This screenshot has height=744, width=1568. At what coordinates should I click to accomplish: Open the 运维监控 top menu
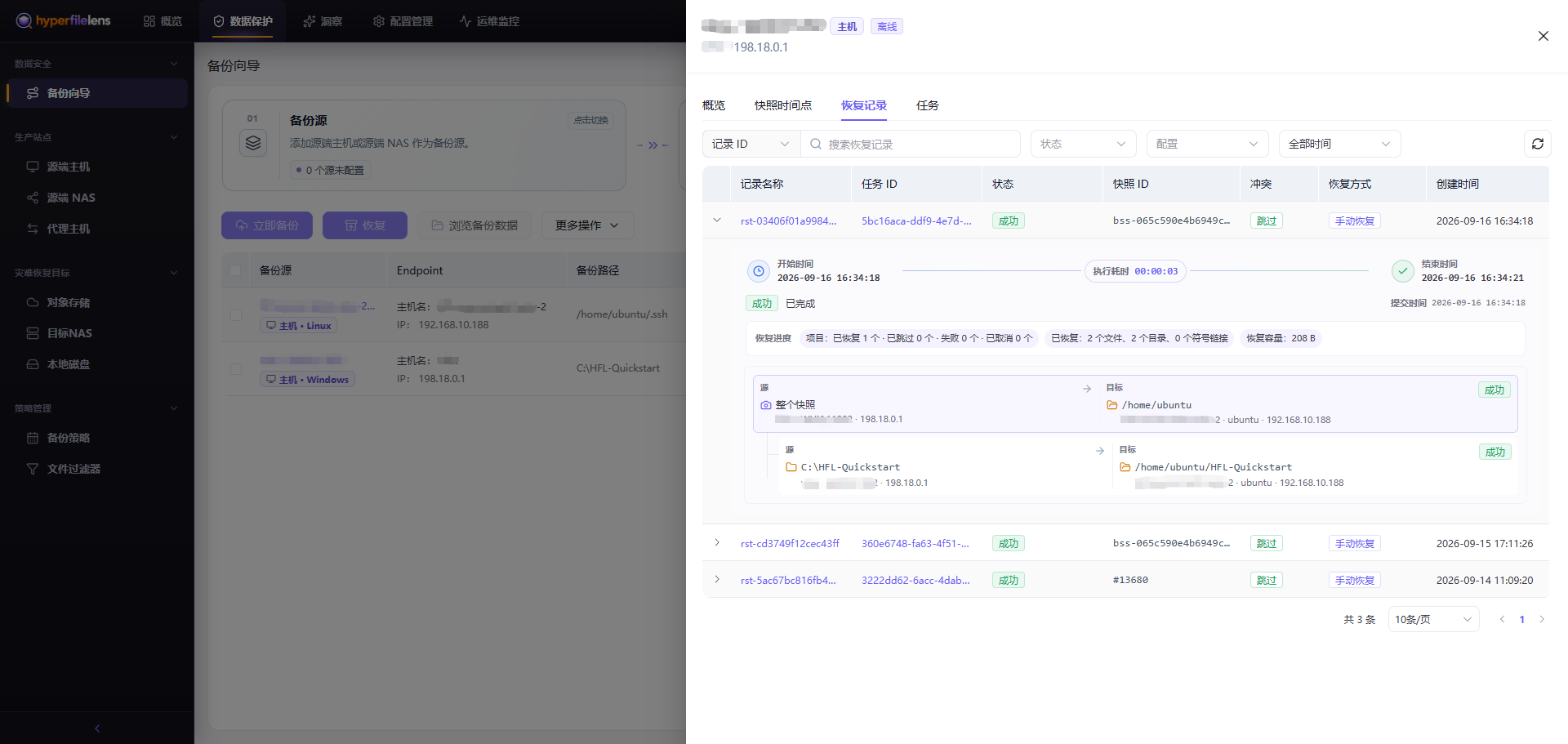click(x=489, y=21)
